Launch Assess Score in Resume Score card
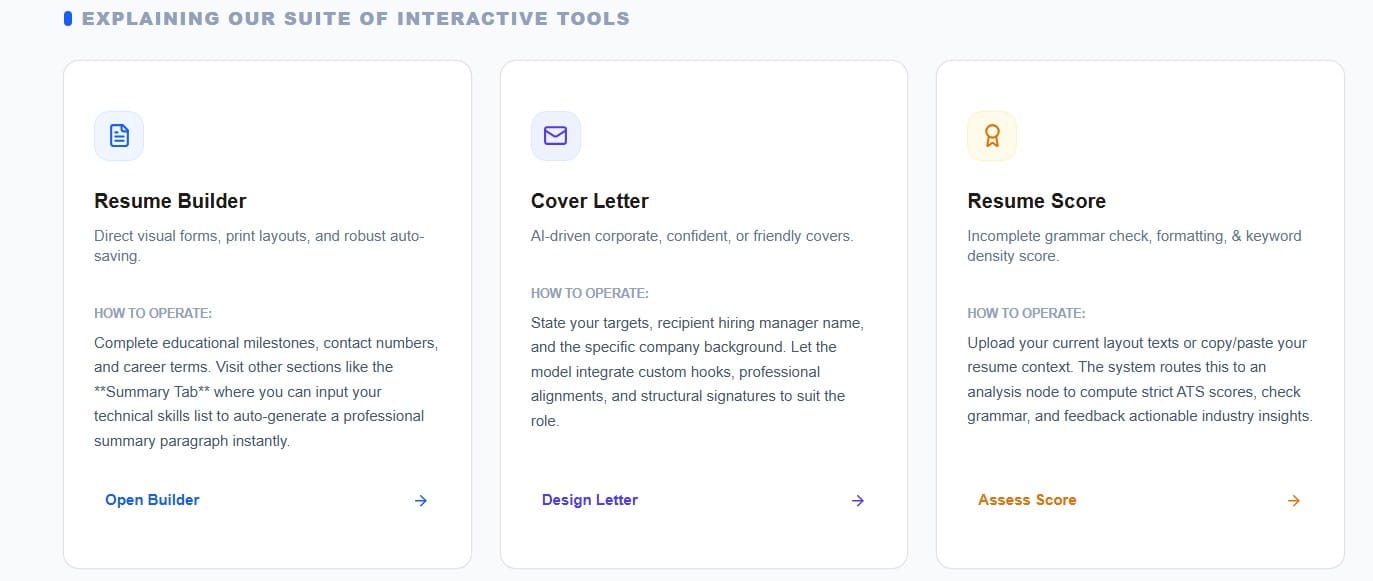Screen dimensions: 1373x581 point(1027,500)
